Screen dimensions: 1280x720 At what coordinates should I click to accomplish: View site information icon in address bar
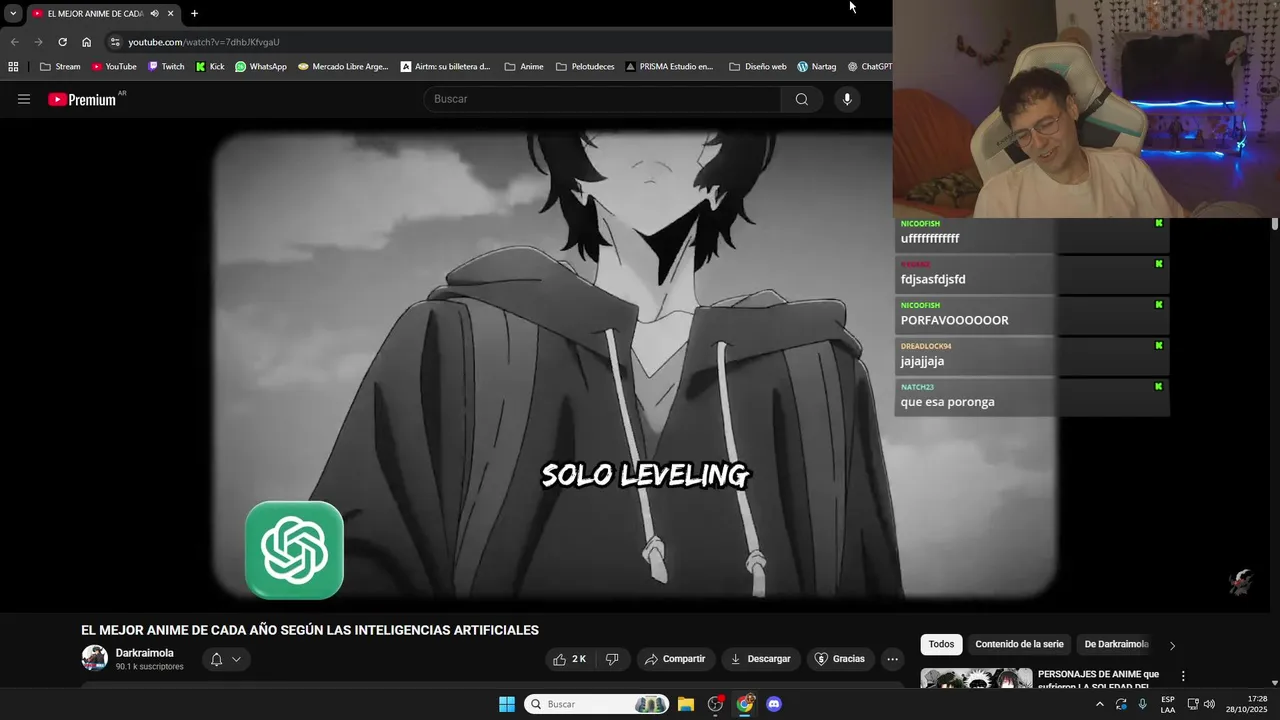115,42
